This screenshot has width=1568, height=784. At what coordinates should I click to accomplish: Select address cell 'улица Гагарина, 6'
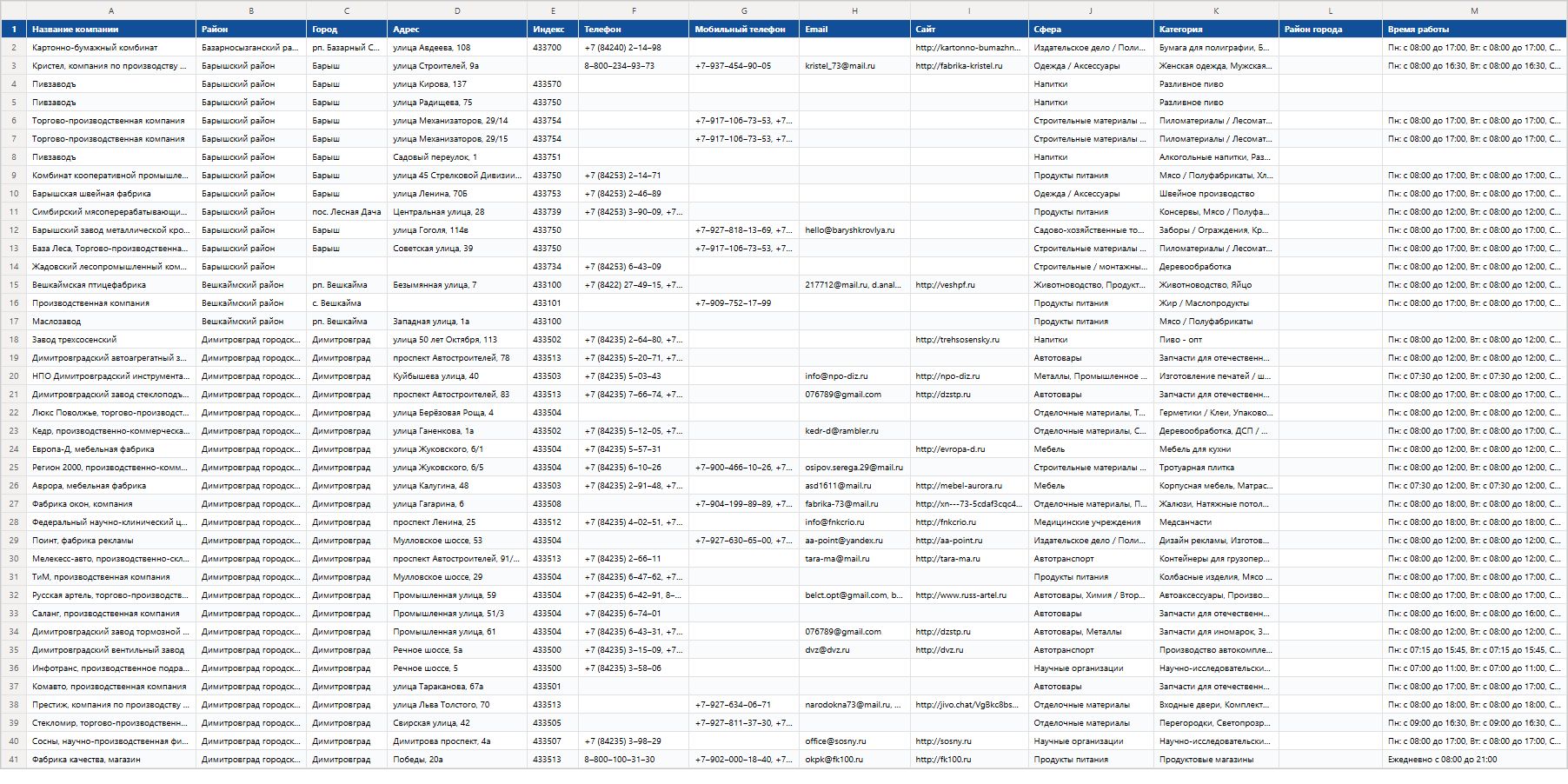point(457,504)
